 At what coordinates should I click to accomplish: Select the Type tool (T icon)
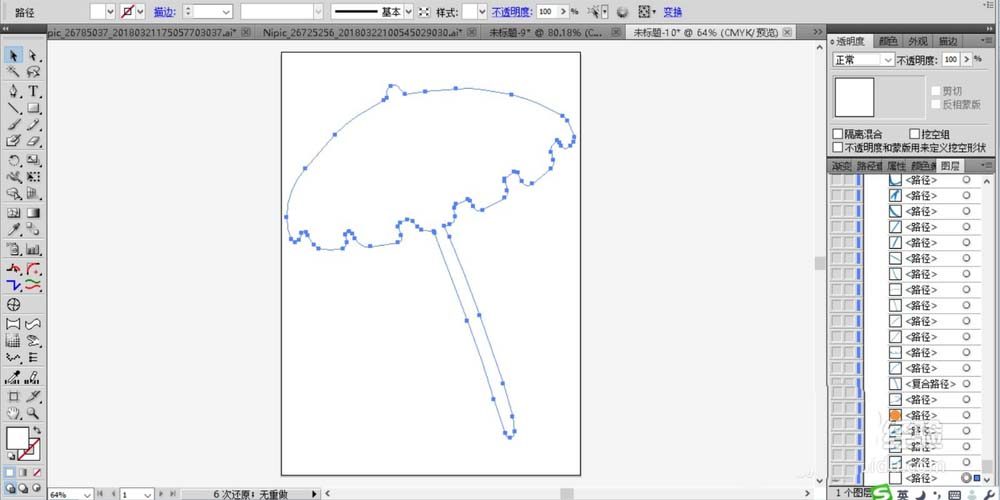pyautogui.click(x=33, y=91)
